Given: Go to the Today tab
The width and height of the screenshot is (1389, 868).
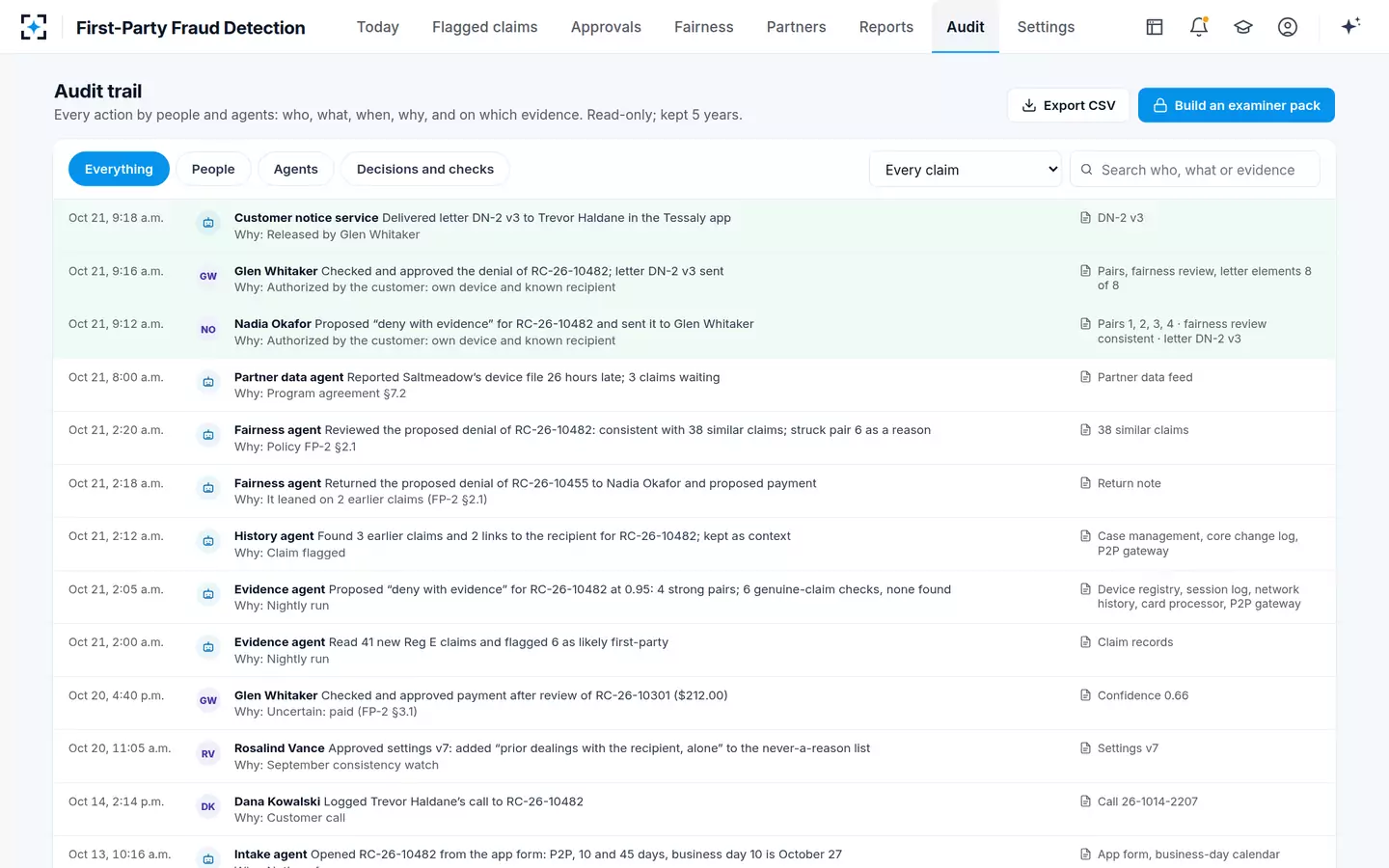Looking at the screenshot, I should 378,27.
